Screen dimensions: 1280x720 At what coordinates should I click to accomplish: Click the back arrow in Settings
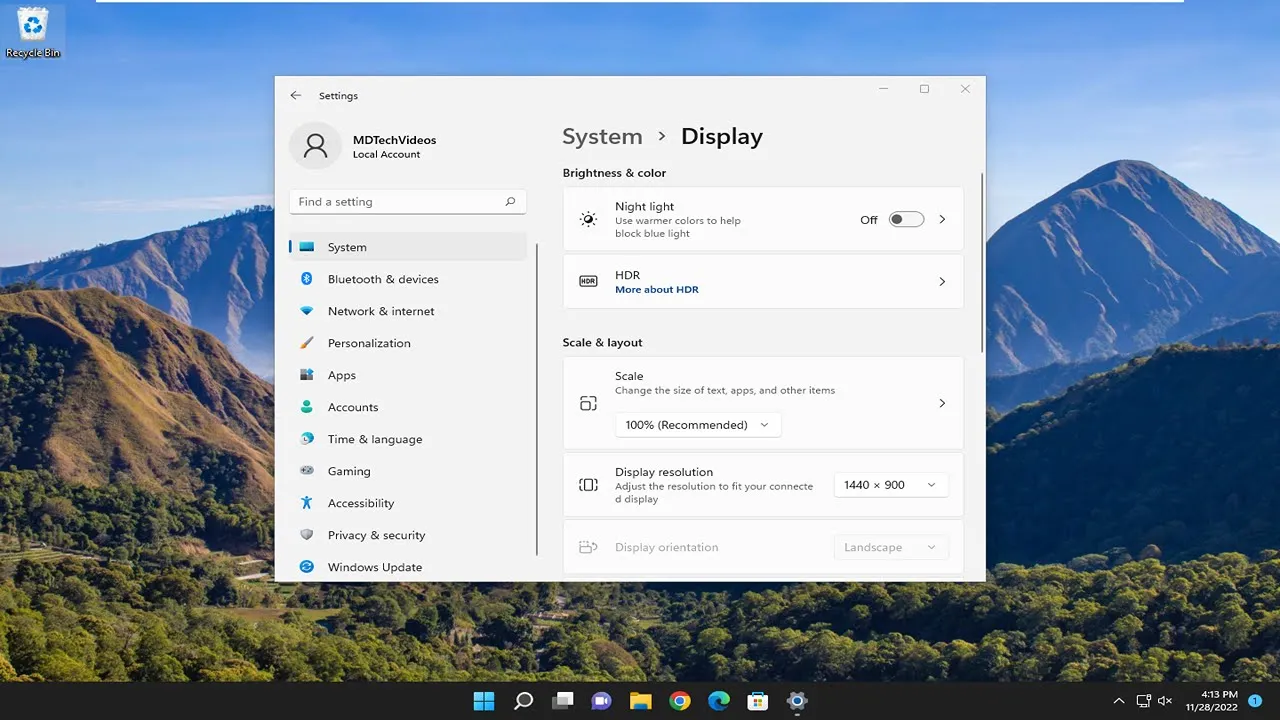click(295, 96)
